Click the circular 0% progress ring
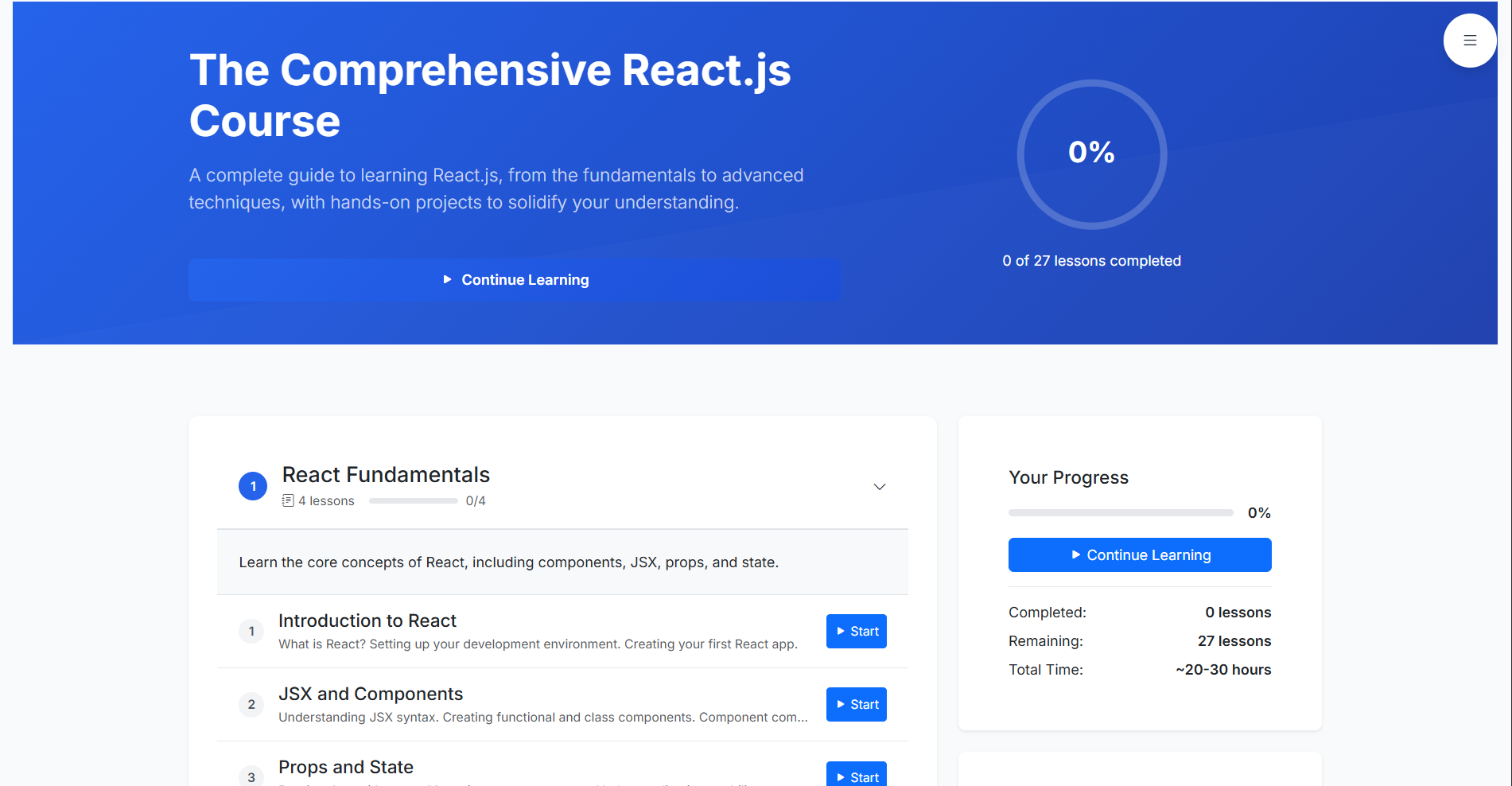Screen dimensions: 1512x786 [1092, 154]
